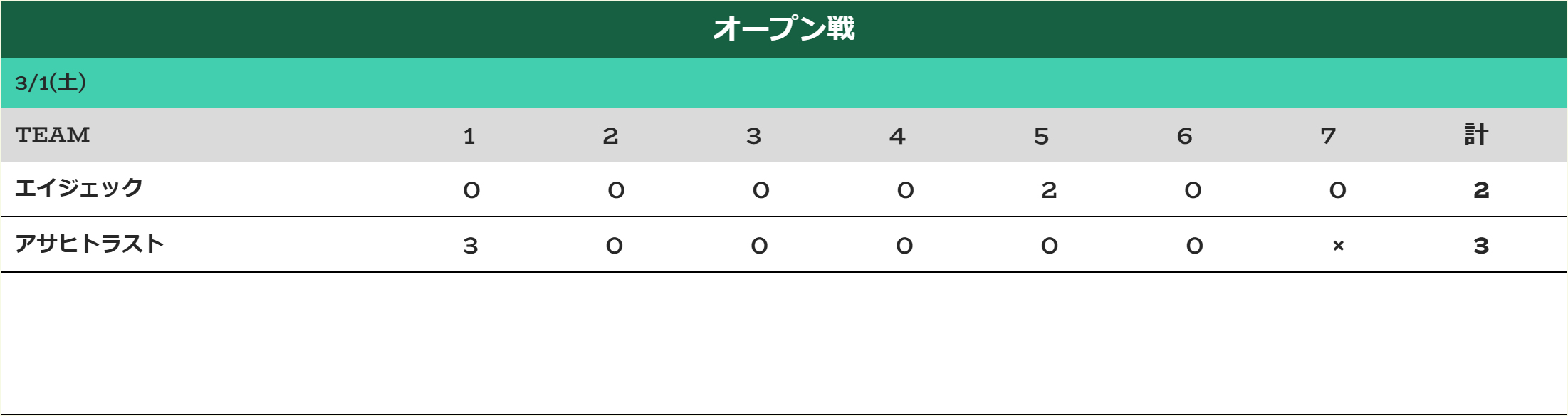Select エイジェック's total score 2
Screen dimensions: 1568x416
[1481, 190]
